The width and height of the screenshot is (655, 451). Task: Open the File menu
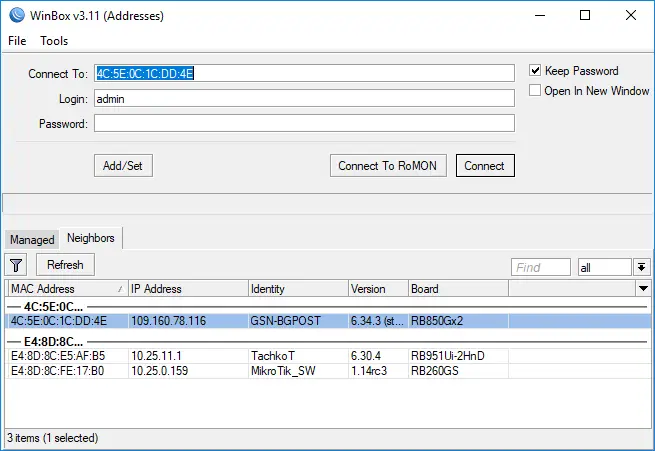tap(17, 41)
